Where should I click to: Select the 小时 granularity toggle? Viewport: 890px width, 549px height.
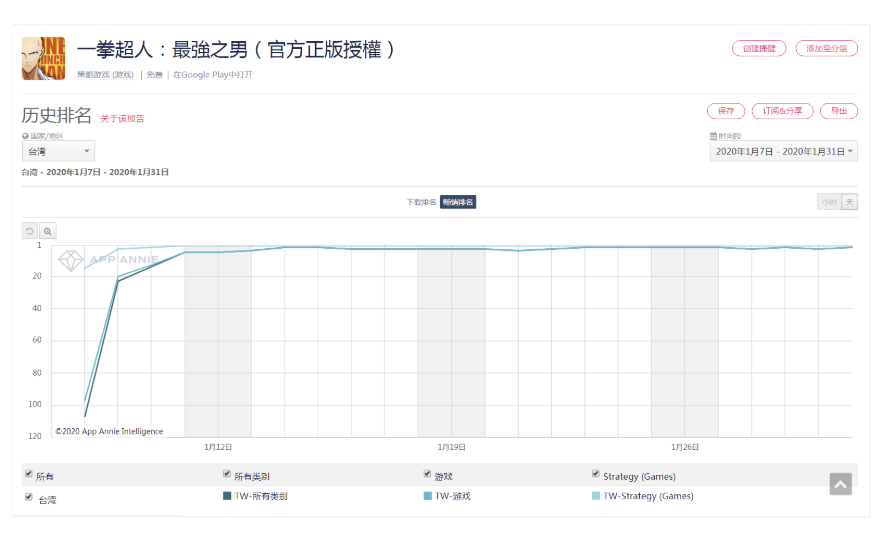[829, 202]
